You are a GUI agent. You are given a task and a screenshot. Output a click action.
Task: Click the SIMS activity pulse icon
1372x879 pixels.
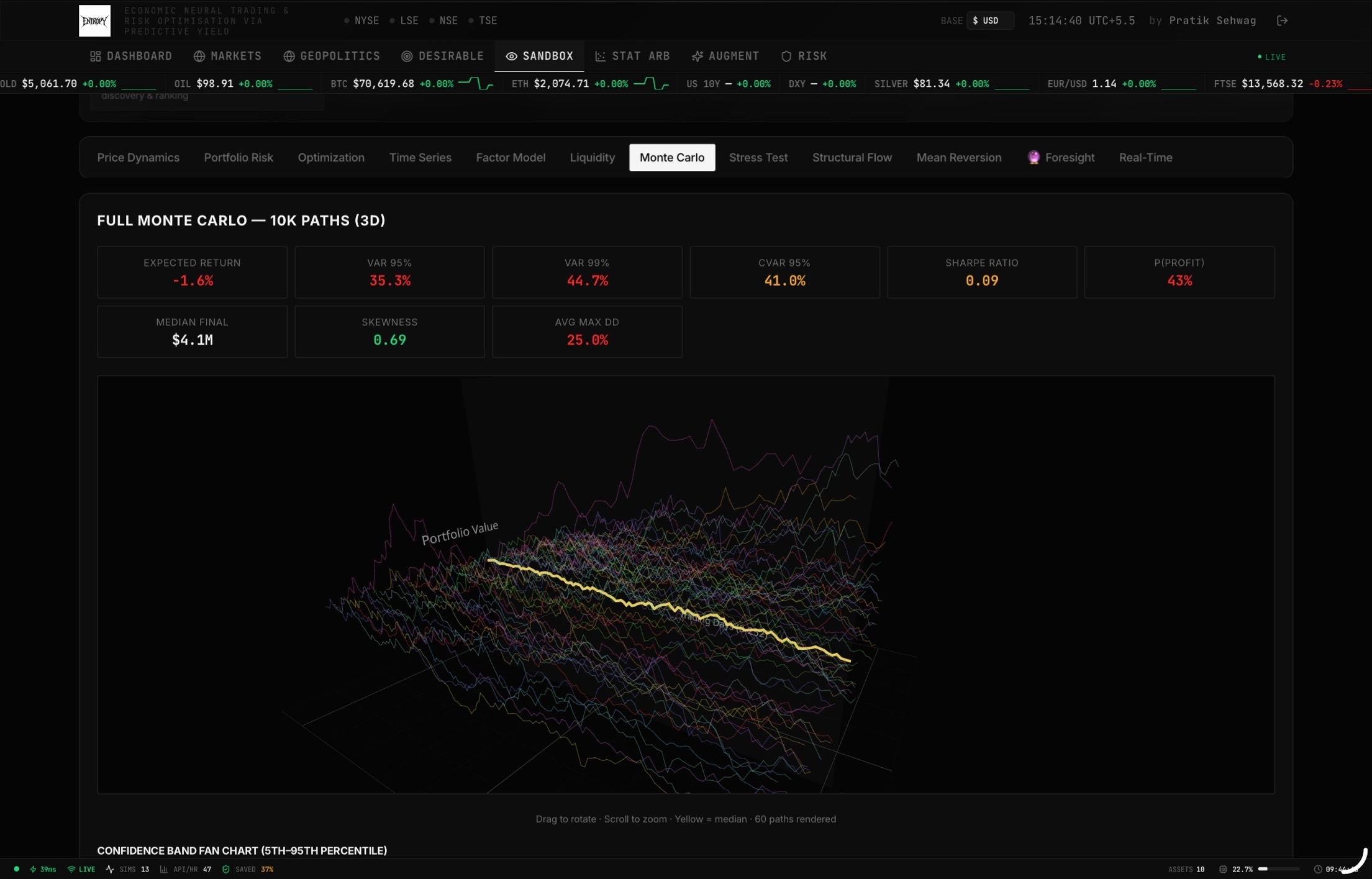tap(110, 869)
